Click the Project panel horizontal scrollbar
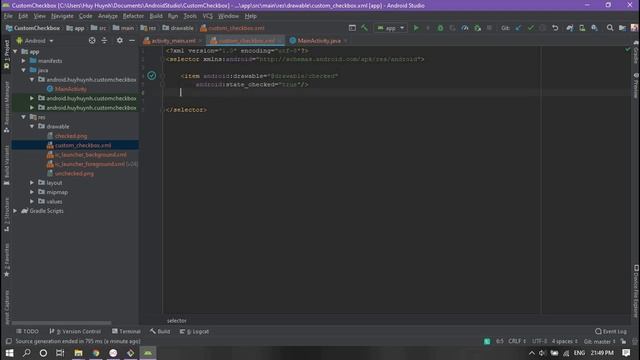 pos(61,323)
